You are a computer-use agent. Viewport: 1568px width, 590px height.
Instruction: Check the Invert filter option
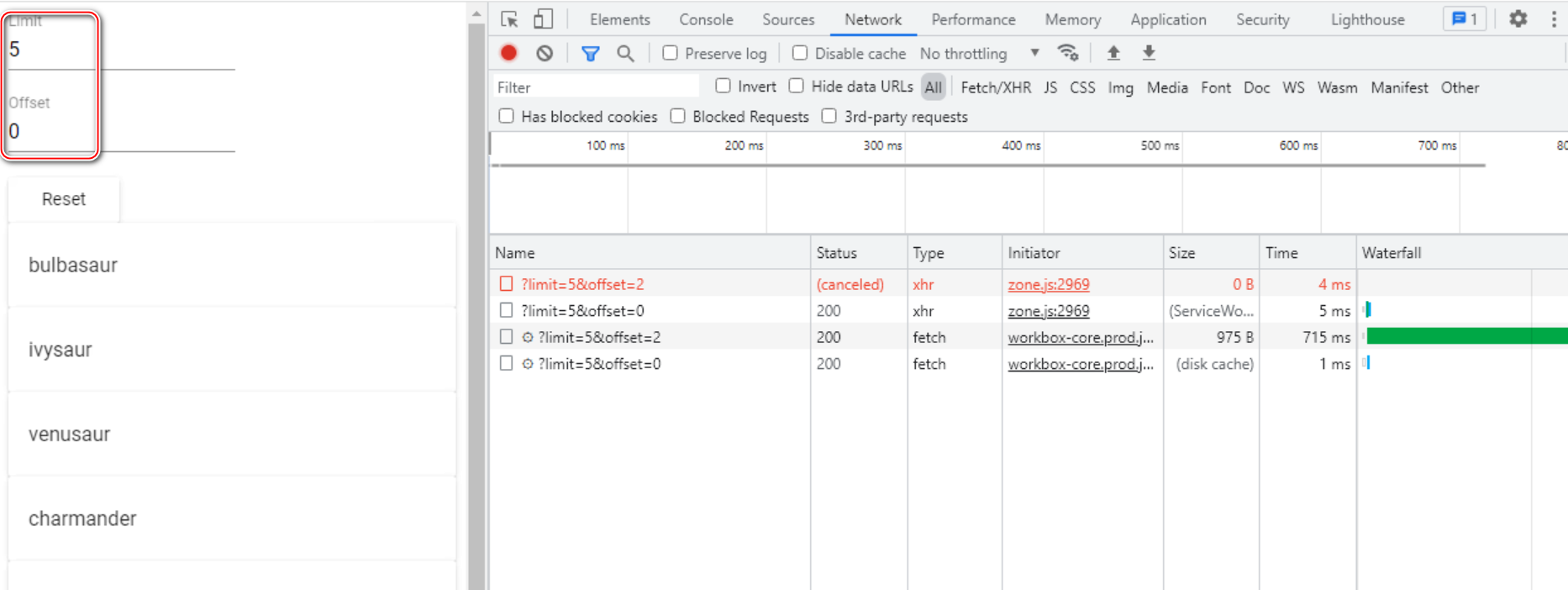click(723, 86)
